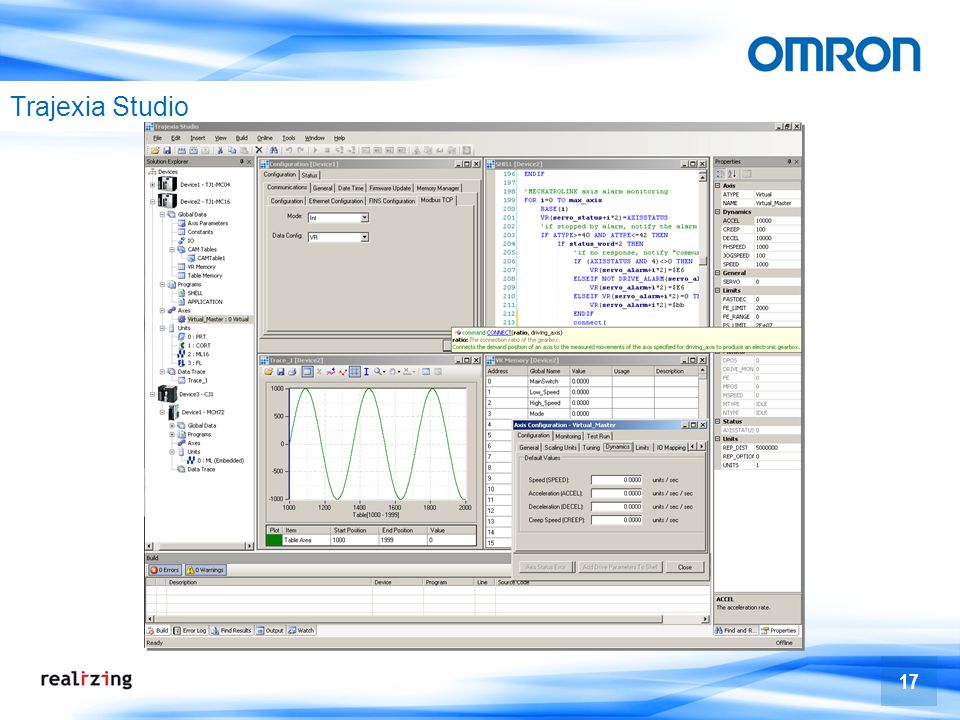The height and width of the screenshot is (720, 960).
Task: Switch to Ethernet Configuration tab
Action: point(336,201)
